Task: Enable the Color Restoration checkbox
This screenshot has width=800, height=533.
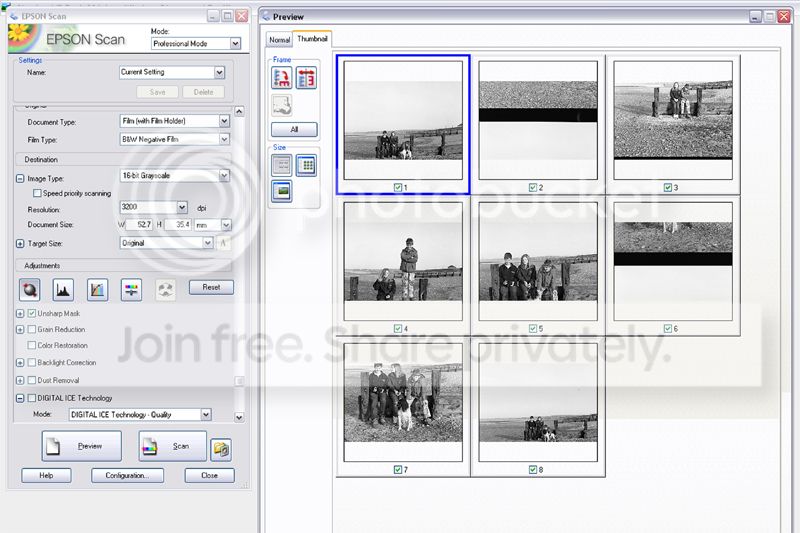Action: click(32, 345)
